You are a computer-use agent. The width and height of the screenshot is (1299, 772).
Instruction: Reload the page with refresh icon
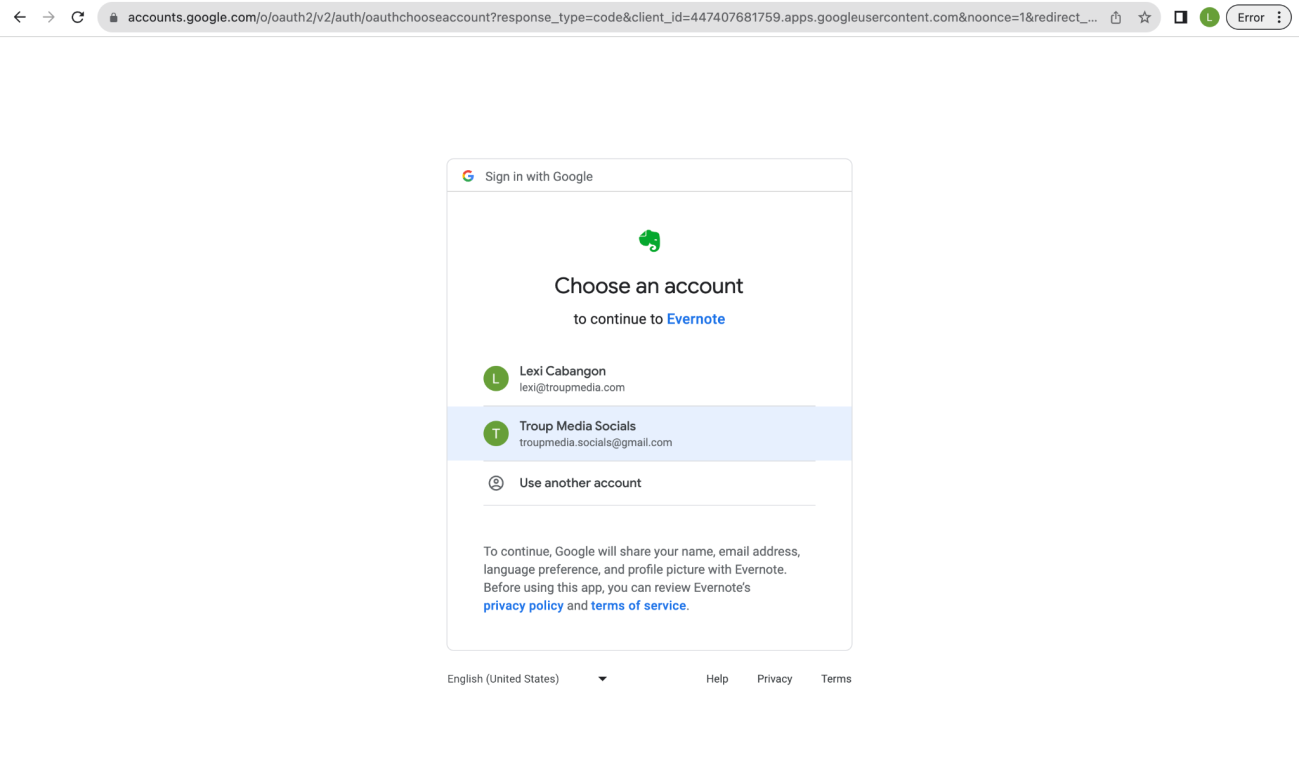[77, 17]
